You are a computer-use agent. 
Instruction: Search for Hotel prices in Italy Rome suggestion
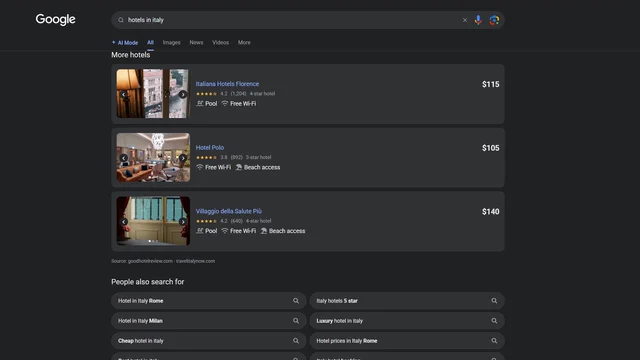(x=407, y=341)
